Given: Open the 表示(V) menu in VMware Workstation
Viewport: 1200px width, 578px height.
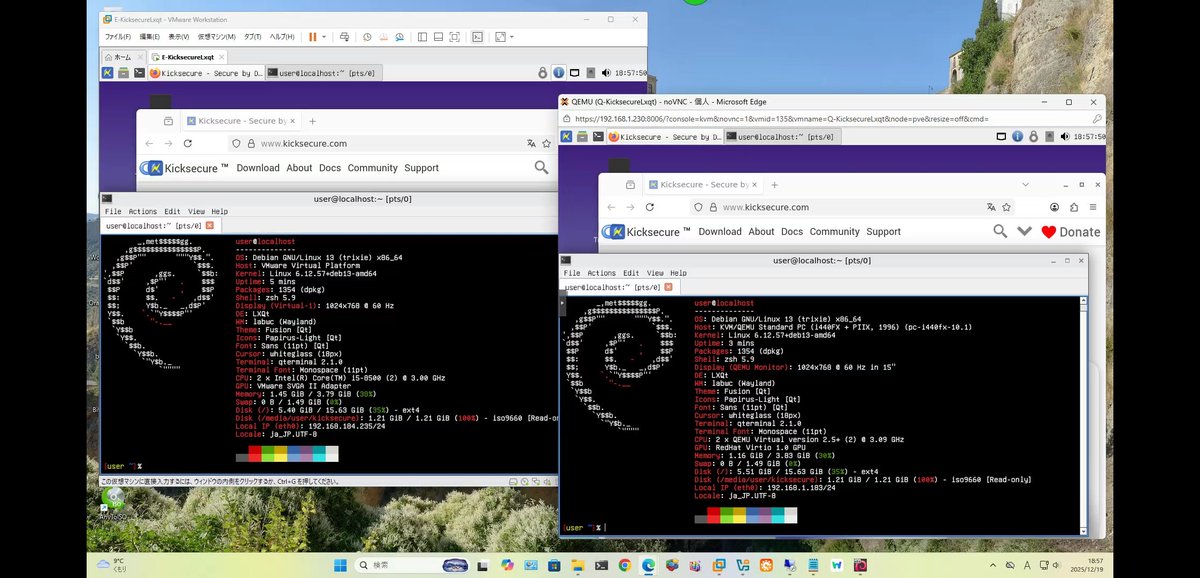Looking at the screenshot, I should tap(178, 37).
